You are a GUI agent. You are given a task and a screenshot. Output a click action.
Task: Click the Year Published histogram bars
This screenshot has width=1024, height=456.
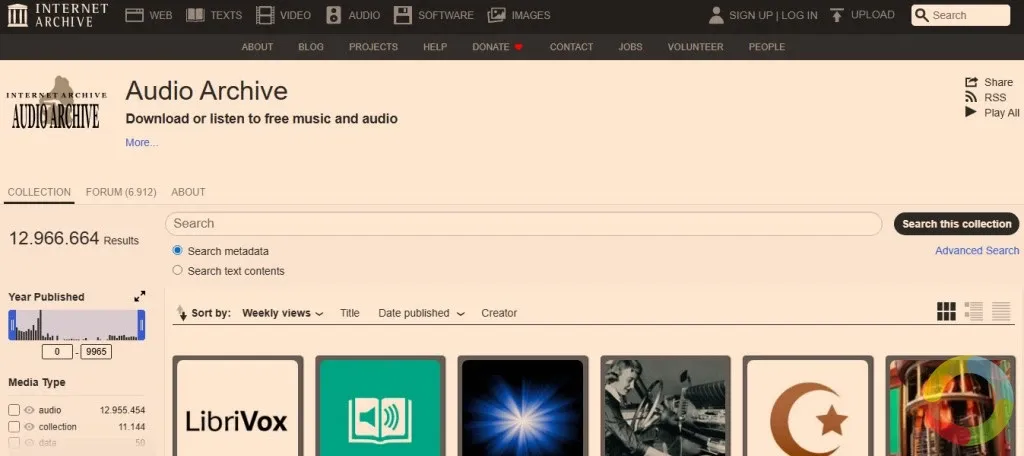tap(76, 325)
